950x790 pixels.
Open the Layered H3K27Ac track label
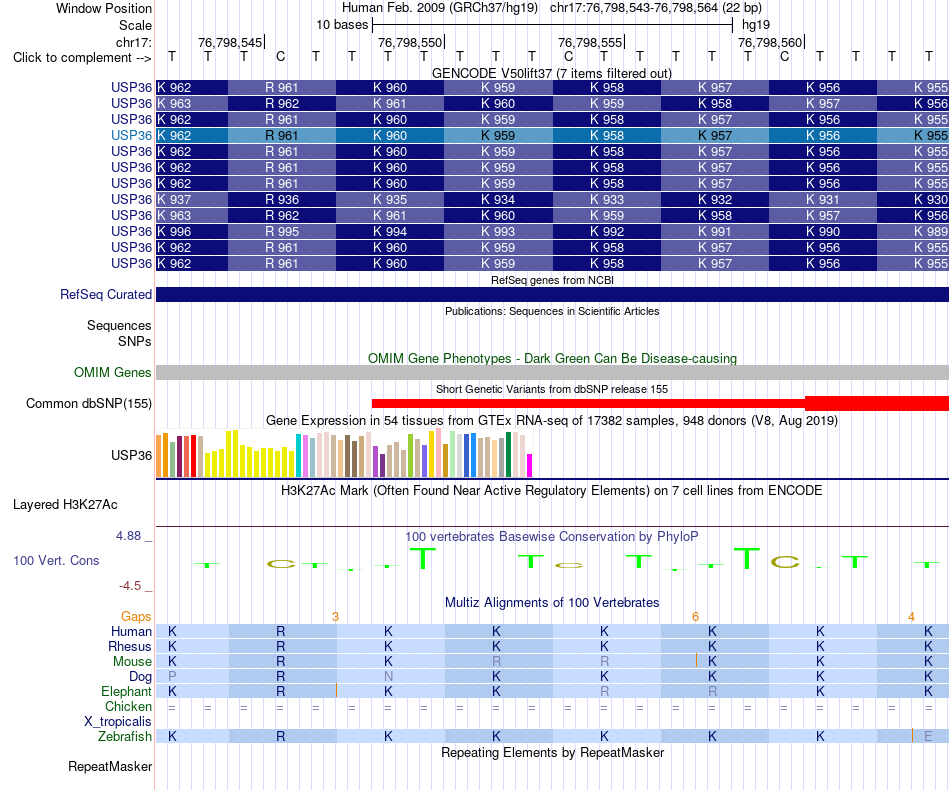[x=65, y=505]
